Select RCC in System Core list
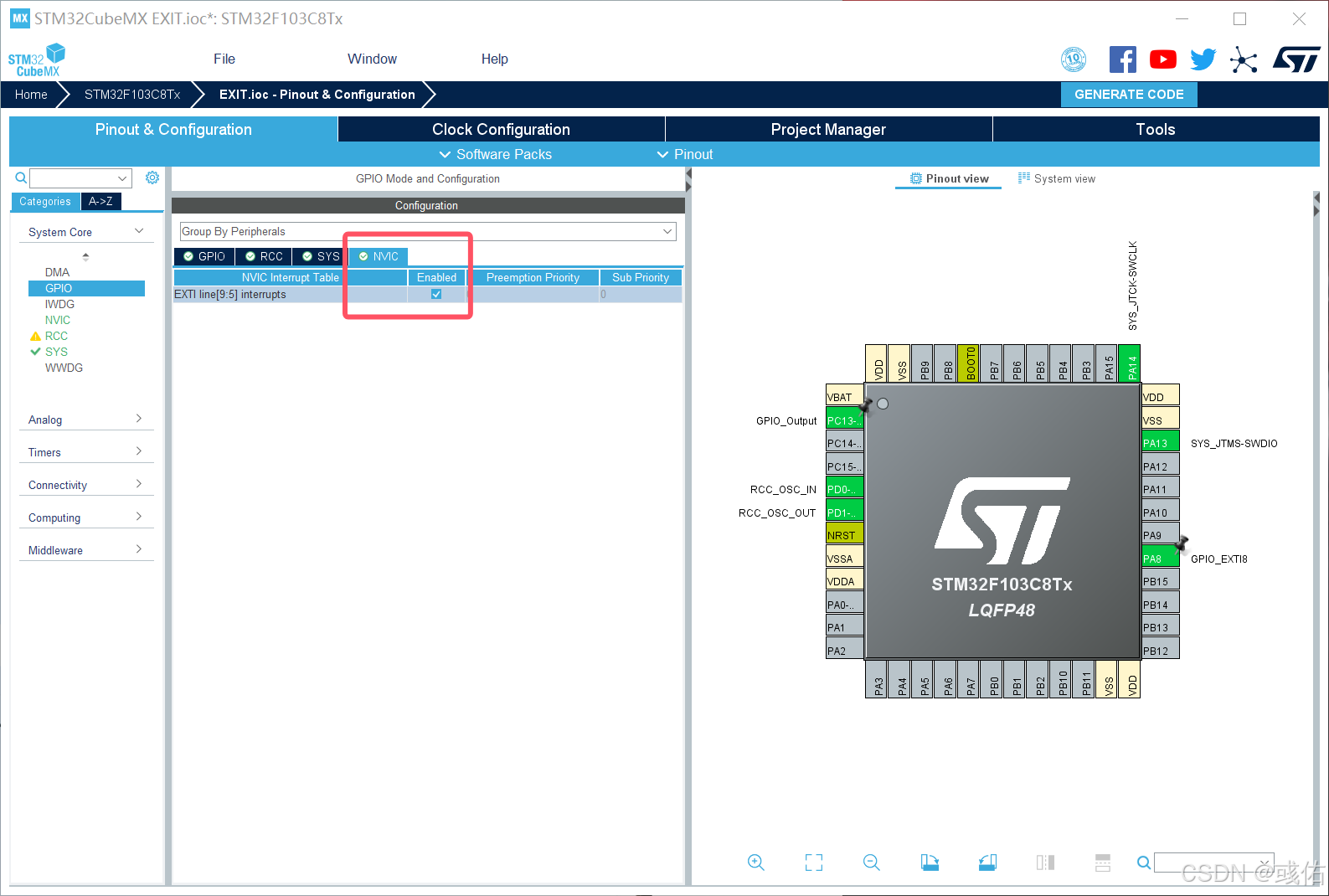 click(x=56, y=336)
